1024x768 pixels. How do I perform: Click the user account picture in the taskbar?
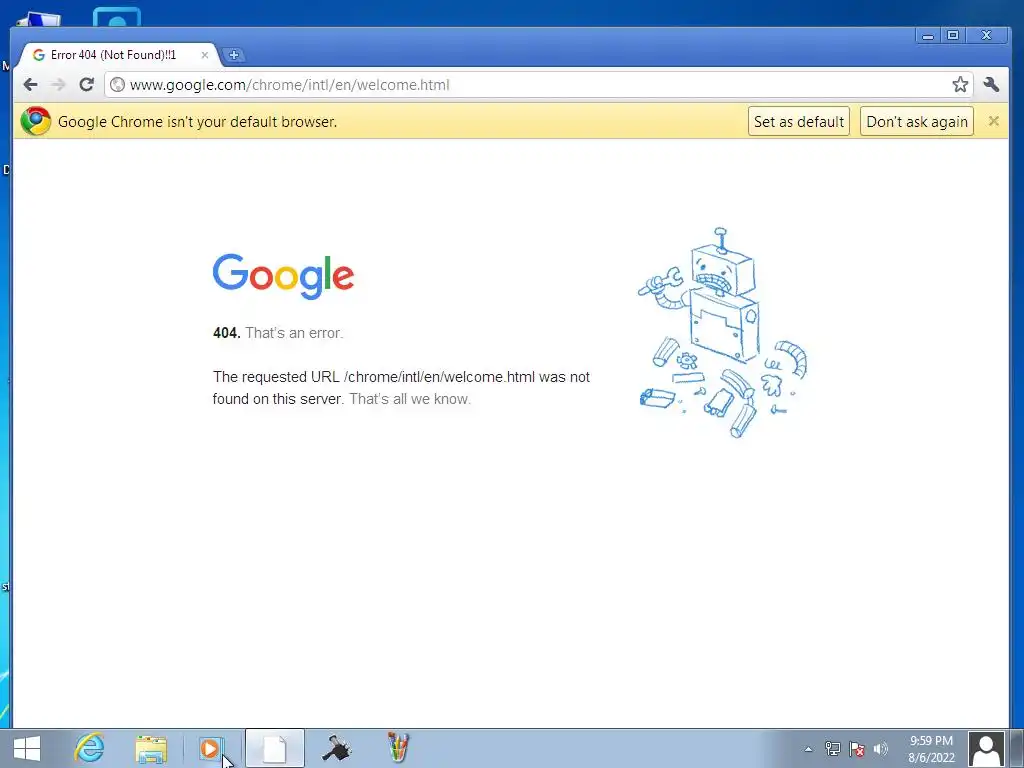(986, 749)
